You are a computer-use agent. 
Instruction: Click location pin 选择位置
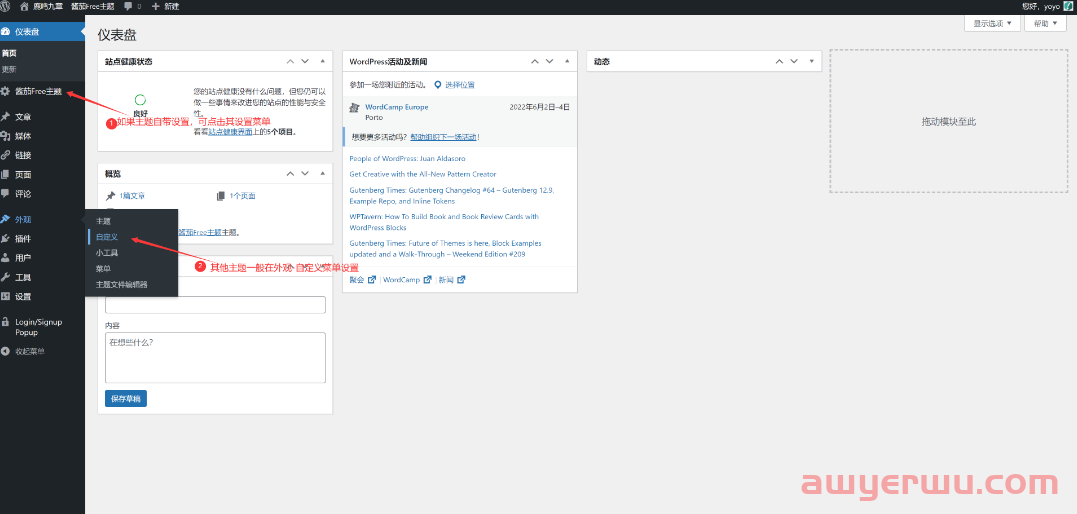(454, 85)
